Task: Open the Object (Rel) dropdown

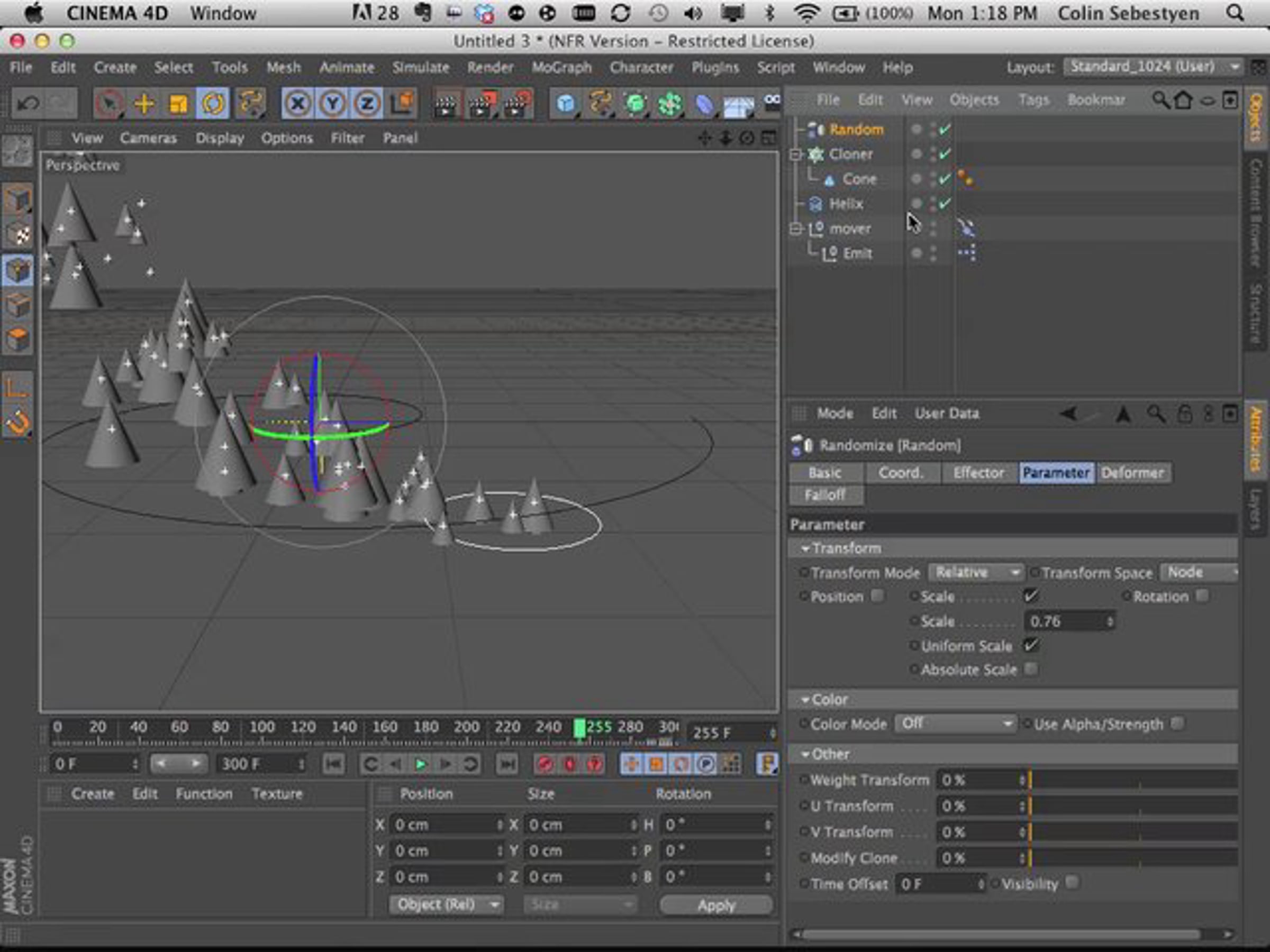Action: (x=446, y=905)
